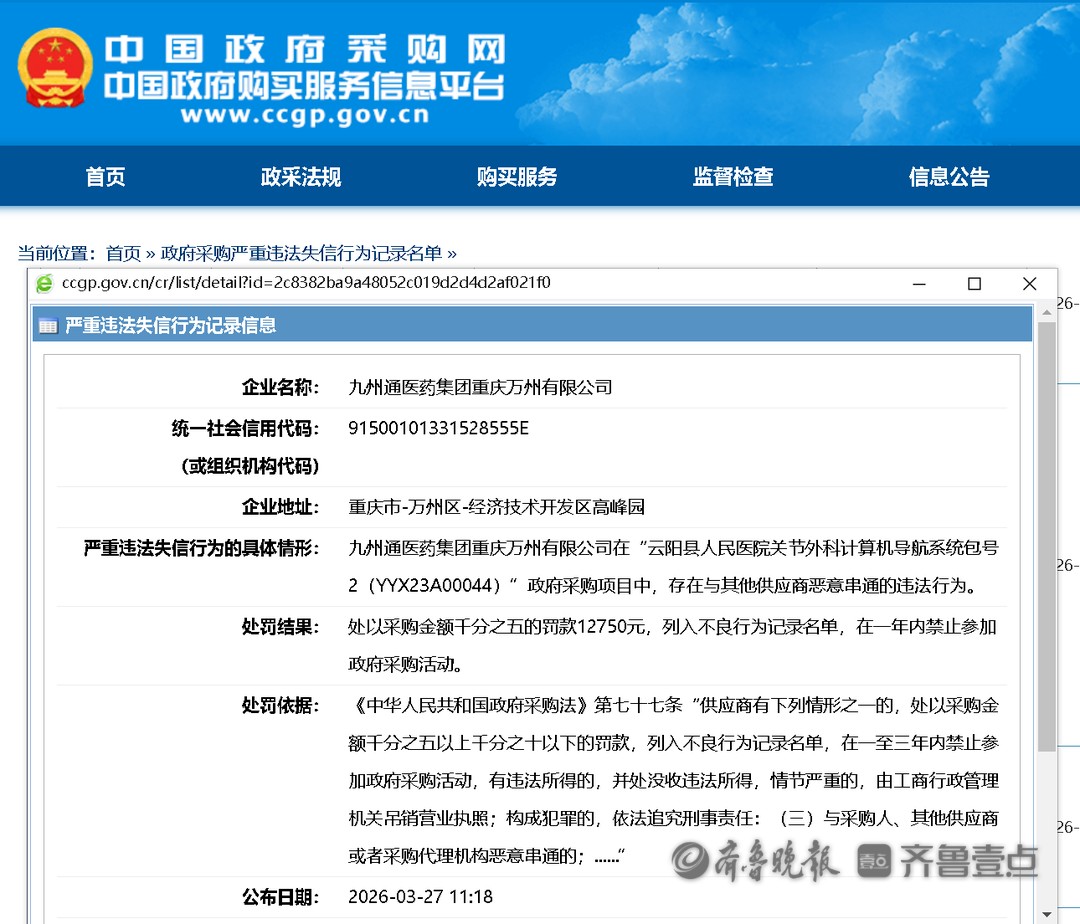Viewport: 1080px width, 924px height.
Task: Click the table icon beside 严重违法失信行为记录信息
Action: (x=48, y=325)
